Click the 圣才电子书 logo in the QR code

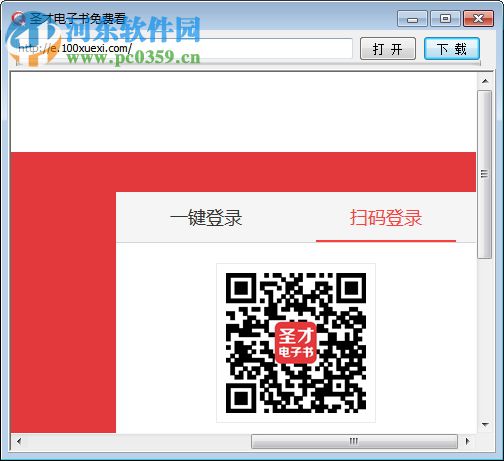click(x=296, y=343)
